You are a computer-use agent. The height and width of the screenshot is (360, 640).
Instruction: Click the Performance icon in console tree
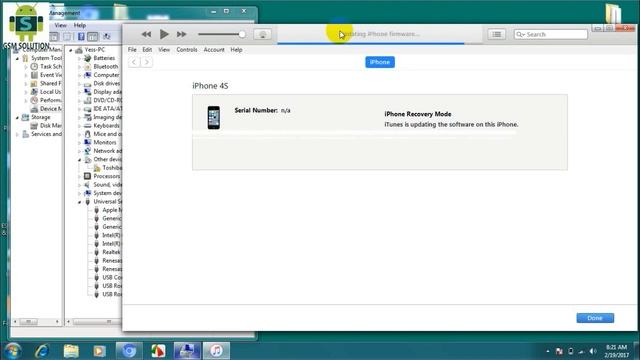[34, 100]
